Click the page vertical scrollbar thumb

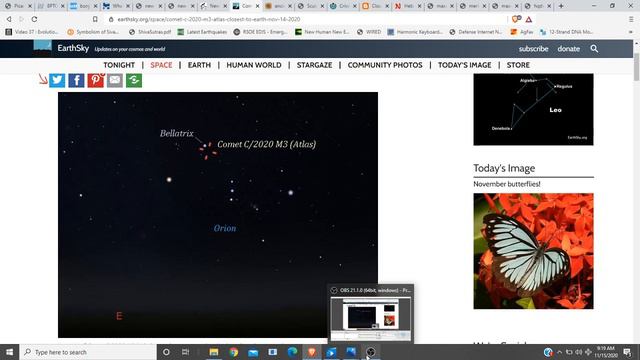(x=636, y=67)
